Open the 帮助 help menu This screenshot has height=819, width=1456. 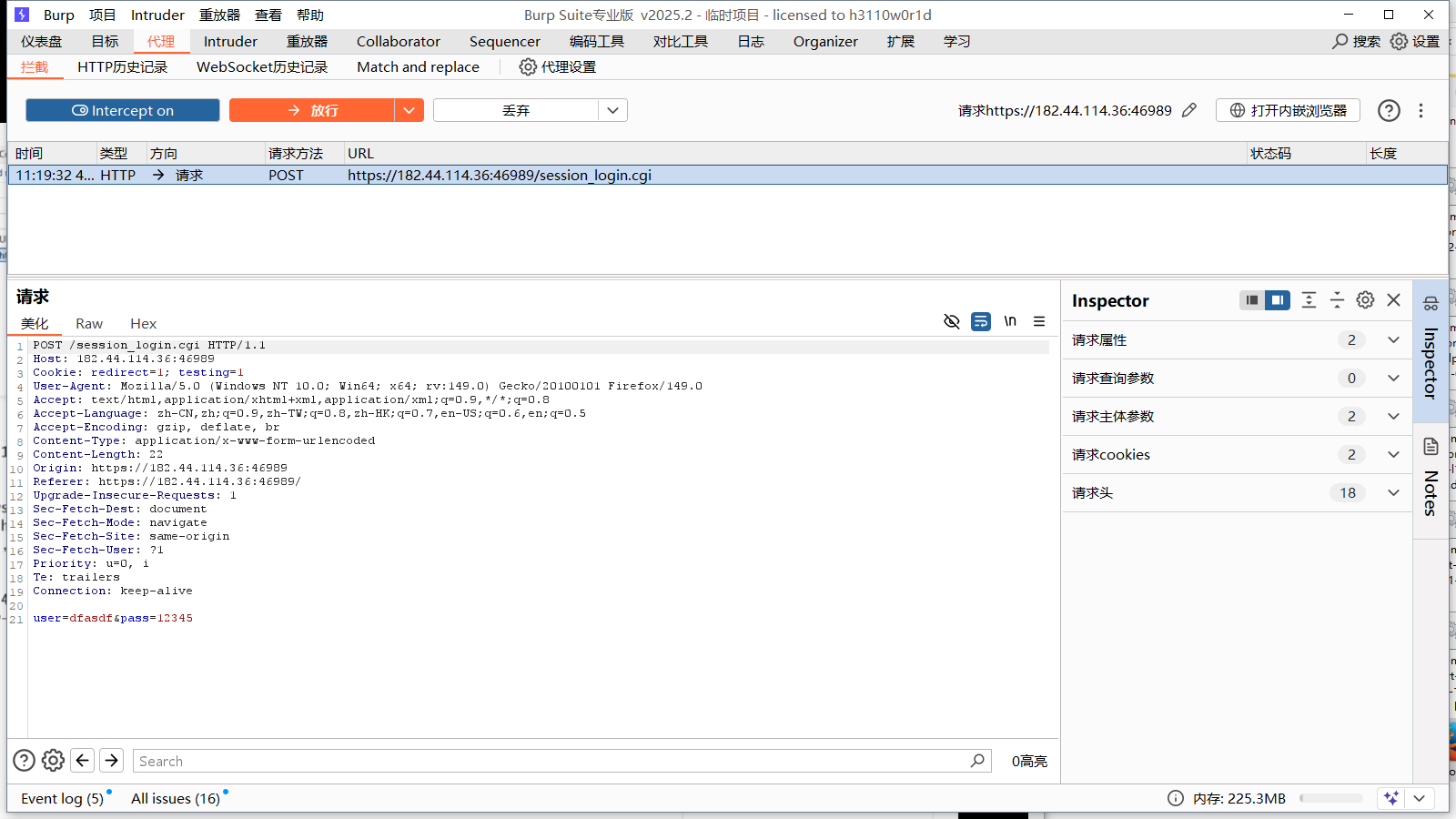[310, 15]
